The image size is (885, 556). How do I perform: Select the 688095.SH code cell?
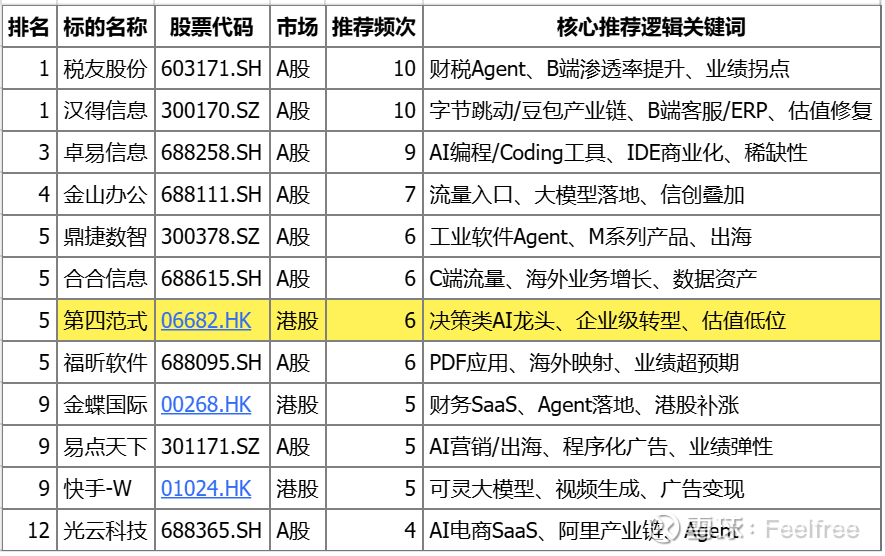212,362
